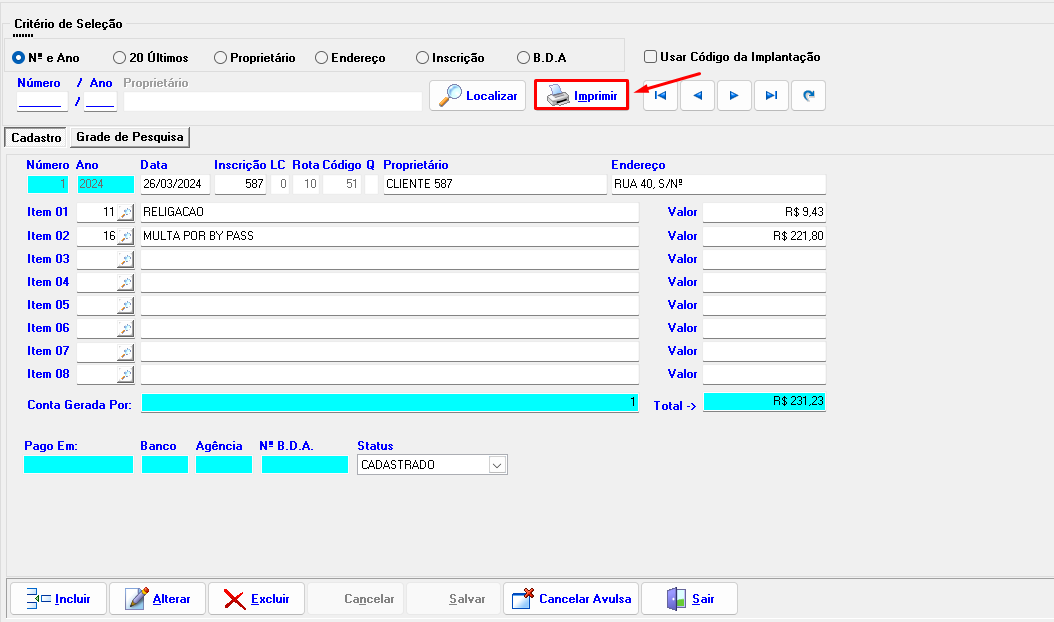The image size is (1054, 622).
Task: Open lookup icon for Item 08
Action: click(125, 375)
